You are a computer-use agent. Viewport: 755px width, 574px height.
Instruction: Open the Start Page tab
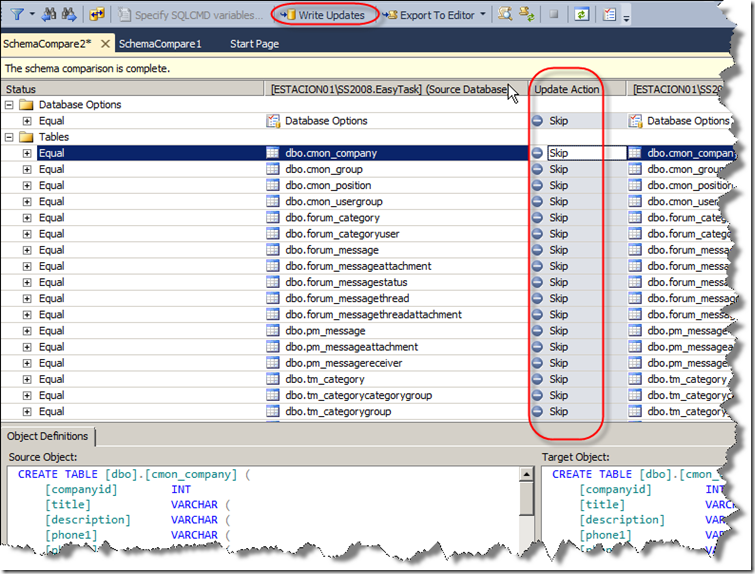(254, 44)
